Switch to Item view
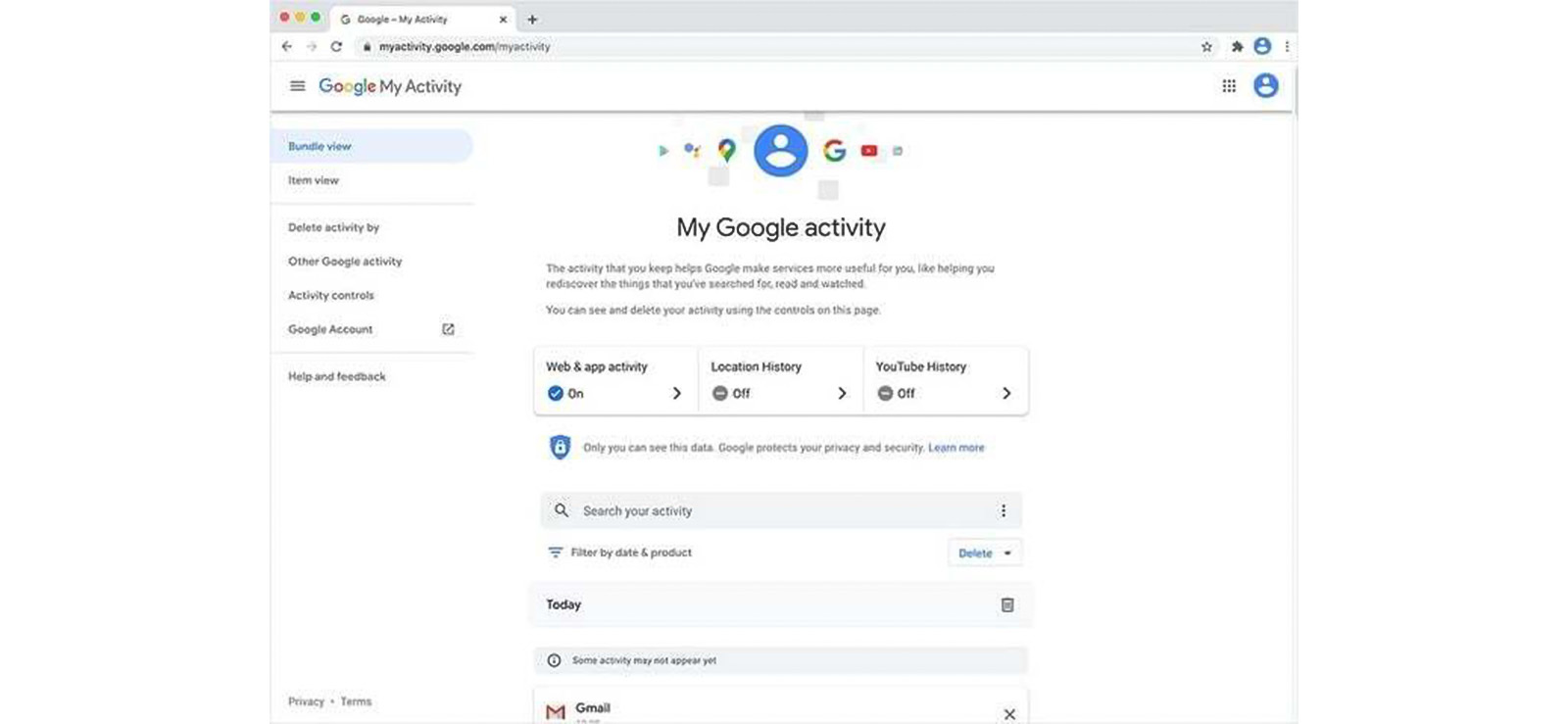1568x724 pixels. (x=314, y=180)
